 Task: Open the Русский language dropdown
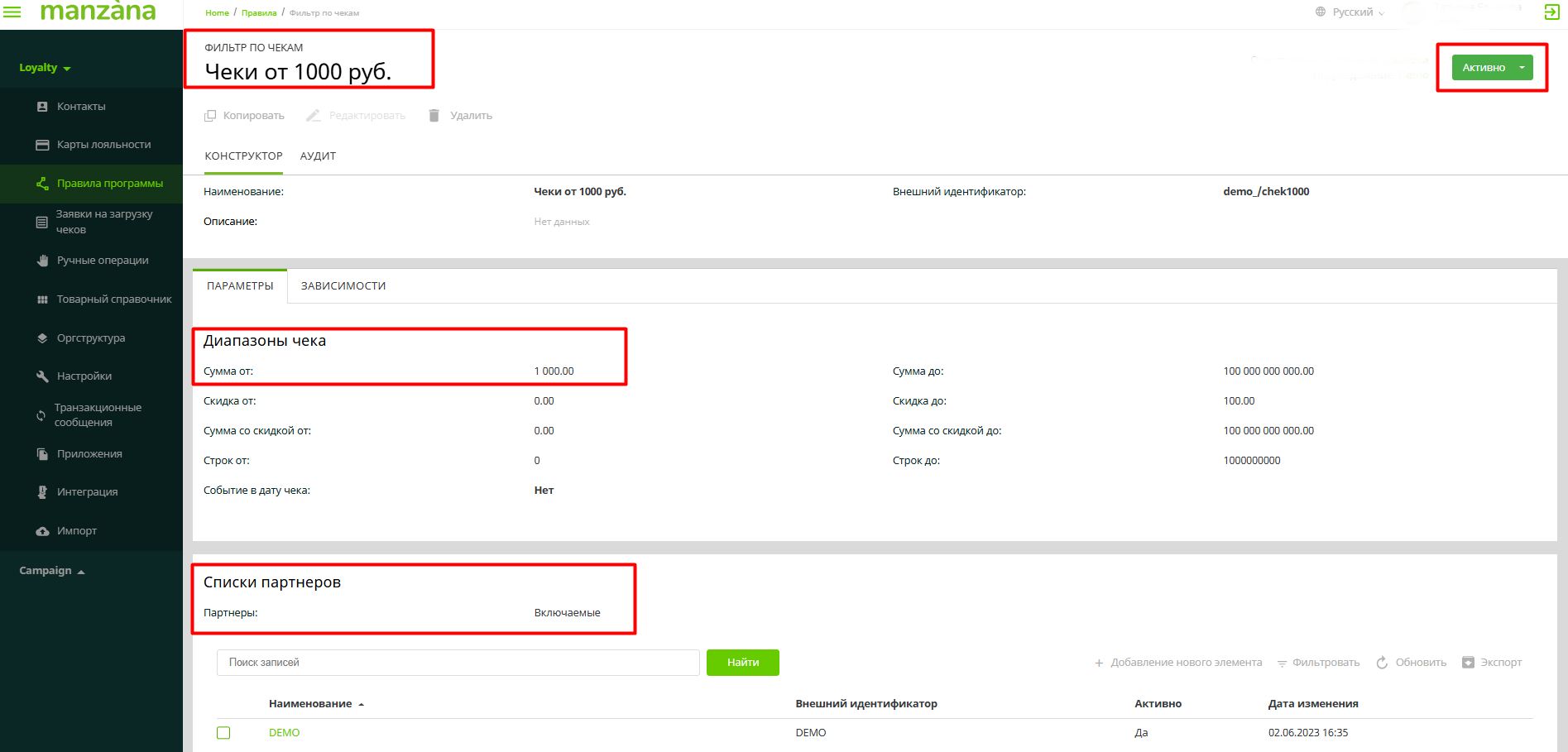[1351, 12]
